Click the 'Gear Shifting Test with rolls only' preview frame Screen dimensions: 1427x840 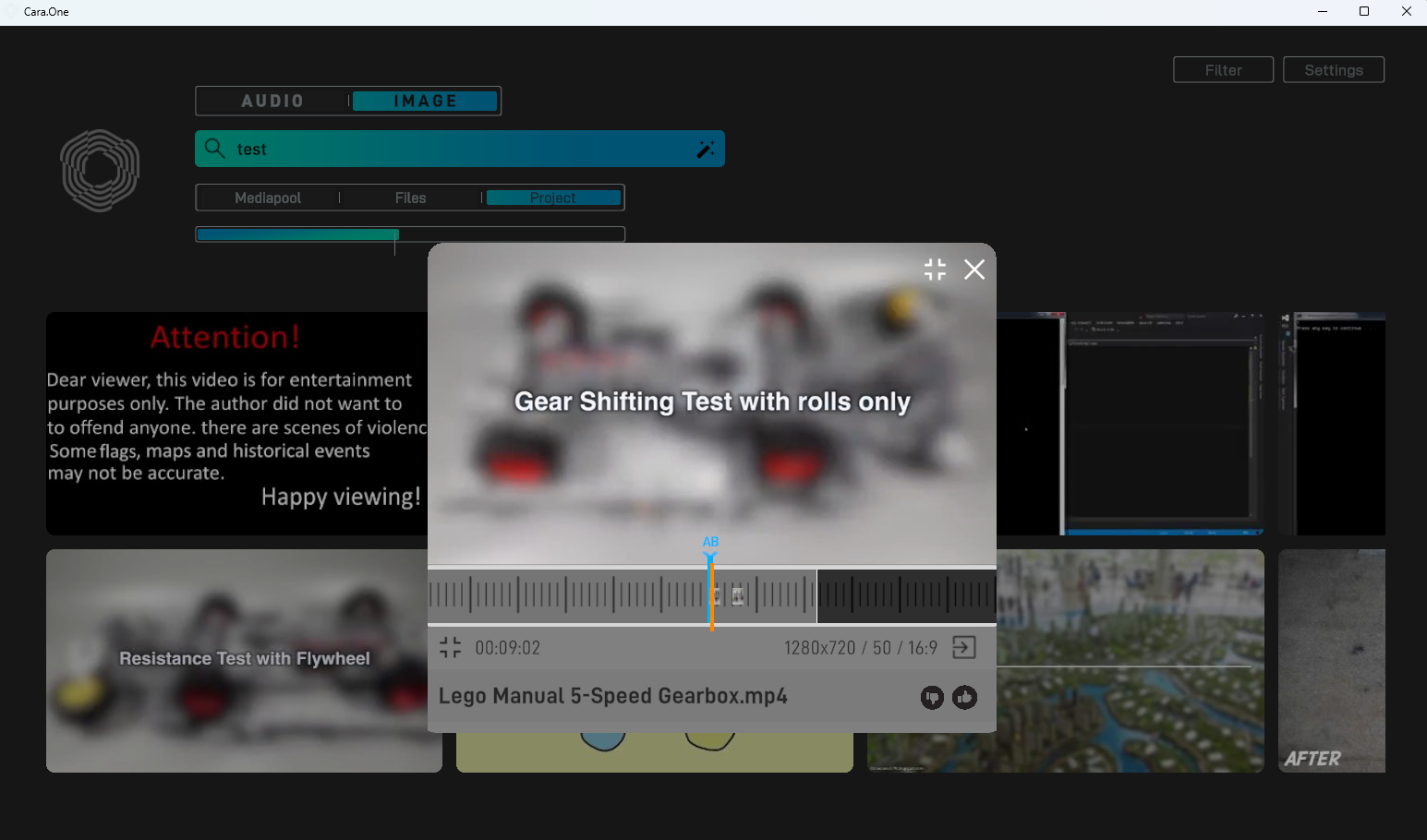tap(712, 403)
